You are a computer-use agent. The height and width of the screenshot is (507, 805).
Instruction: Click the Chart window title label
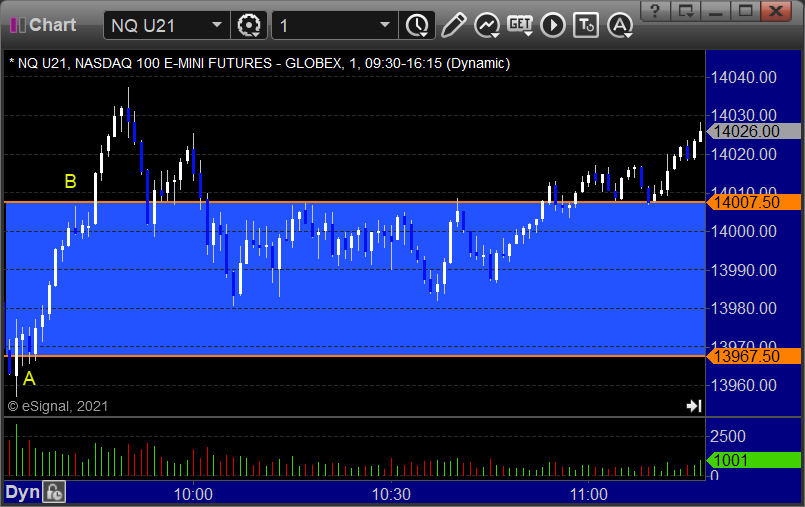pos(52,25)
